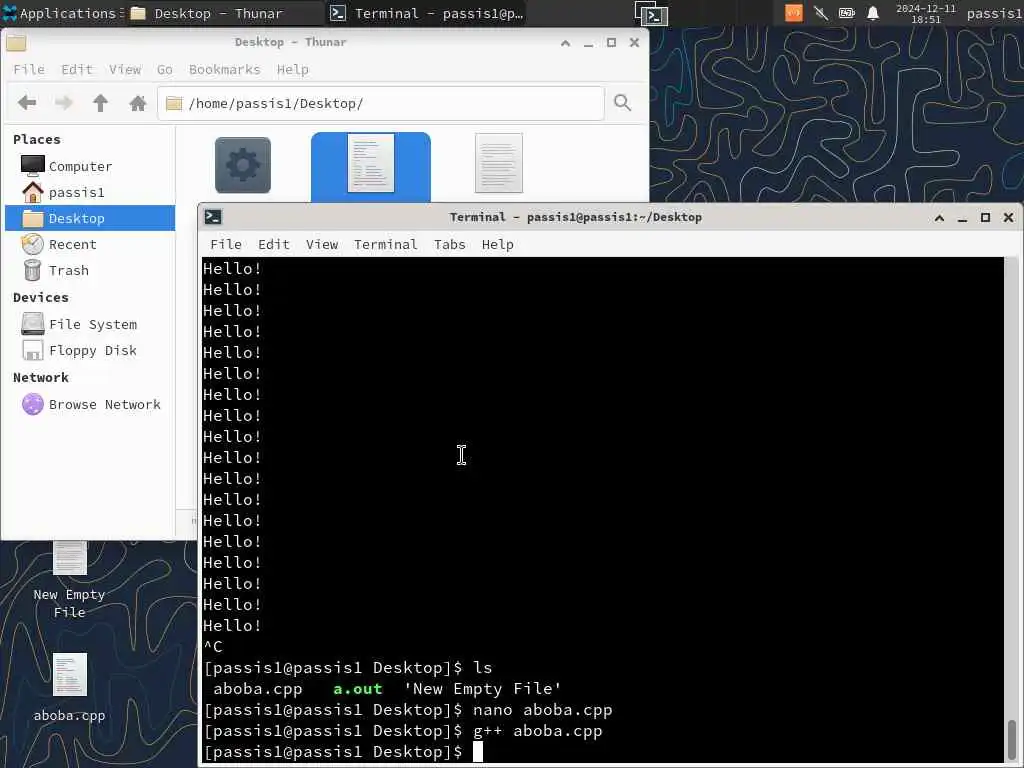Viewport: 1024px width, 768px height.
Task: Open Terminal View menu
Action: (322, 244)
